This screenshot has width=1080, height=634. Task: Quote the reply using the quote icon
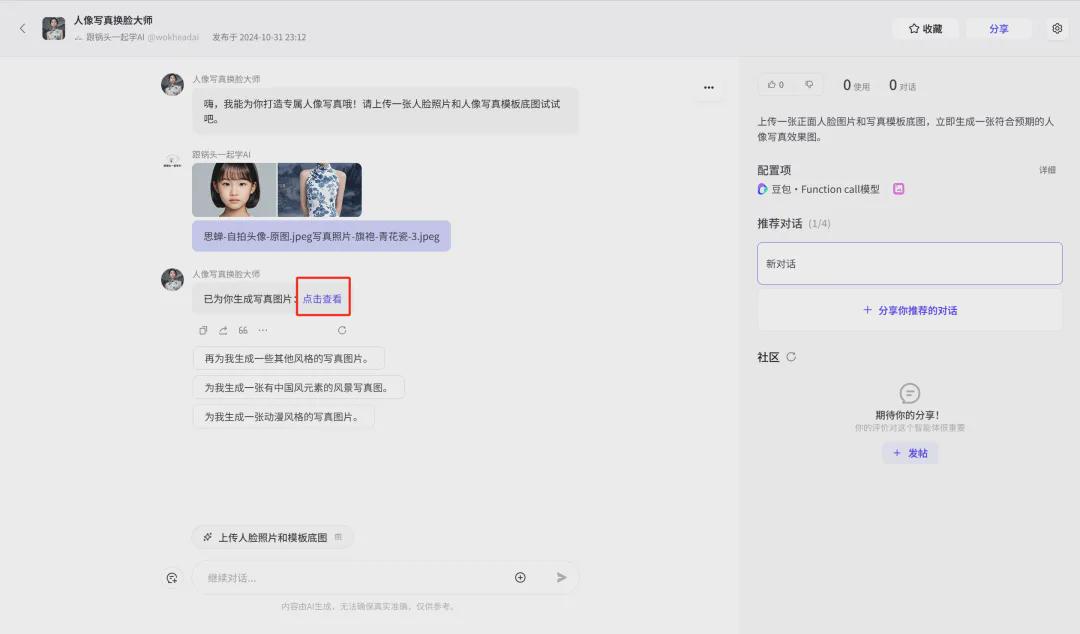click(243, 330)
